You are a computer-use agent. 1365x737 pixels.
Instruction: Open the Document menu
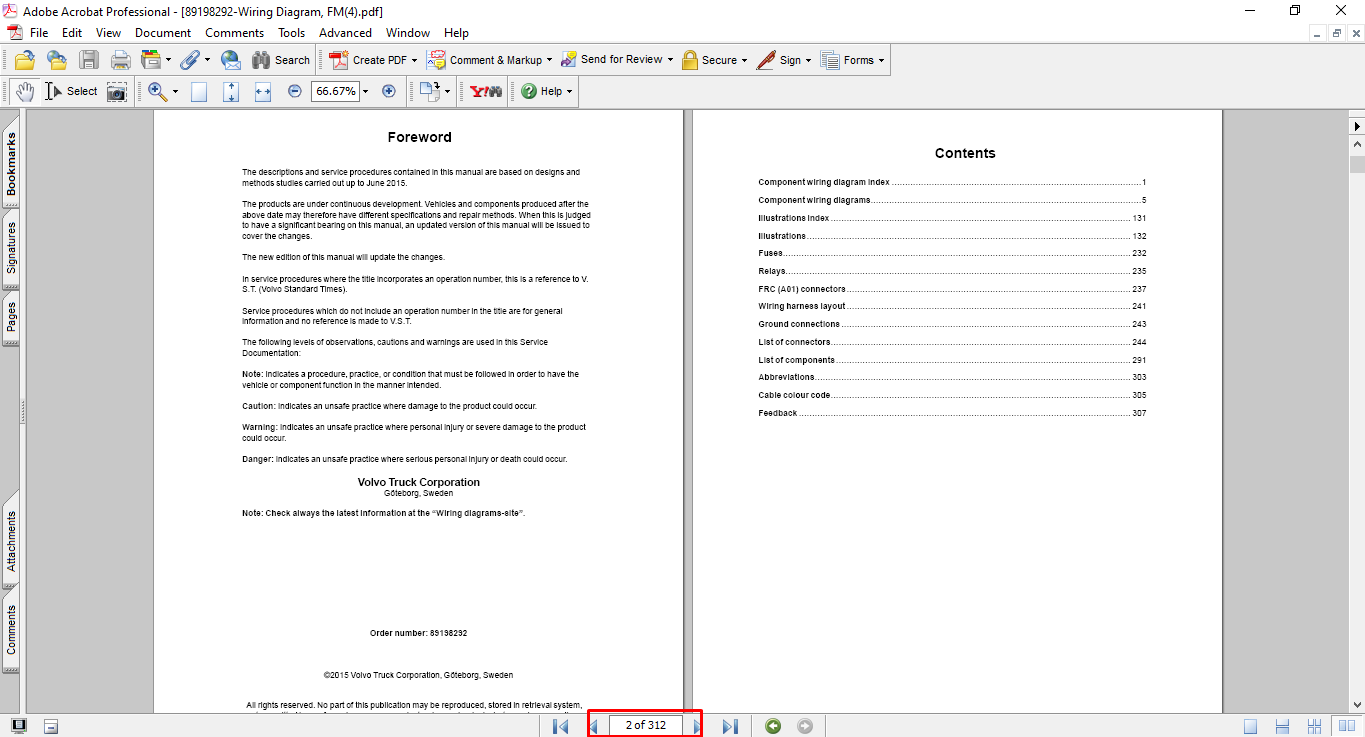pos(163,33)
